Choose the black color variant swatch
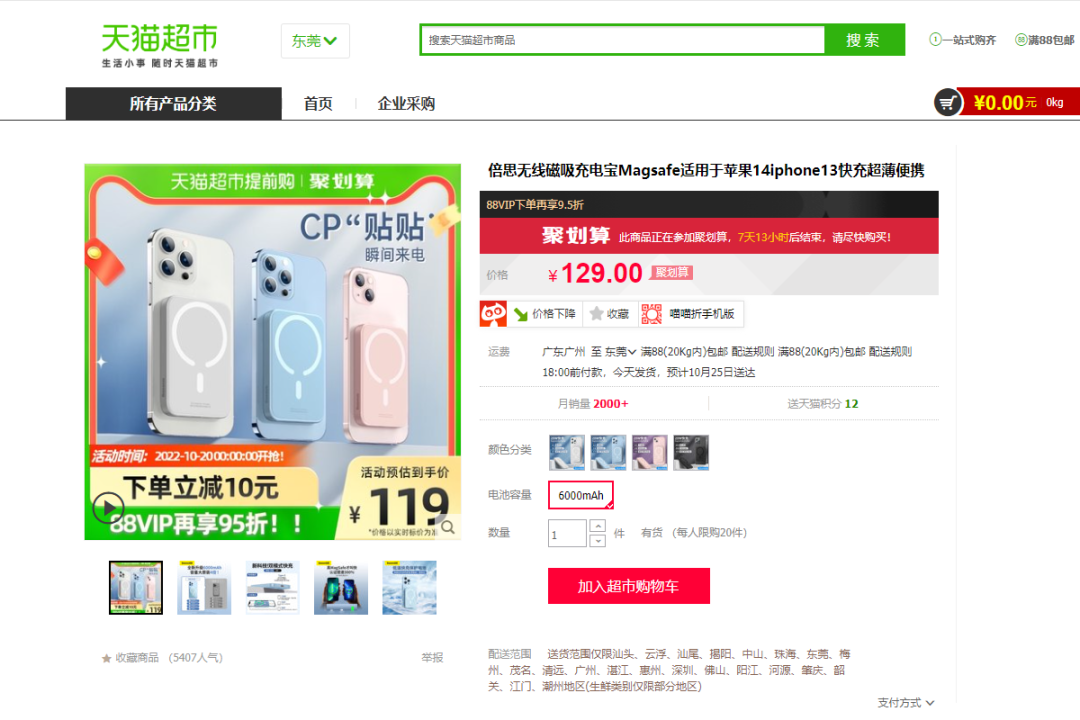 pyautogui.click(x=691, y=453)
